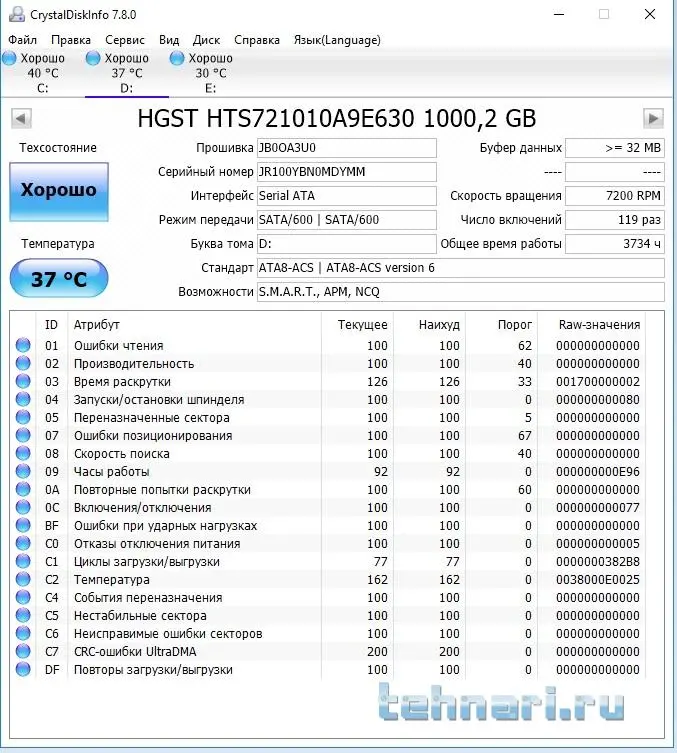This screenshot has width=677, height=753.
Task: Click status orb for Время раскрутки row
Action: tap(23, 381)
